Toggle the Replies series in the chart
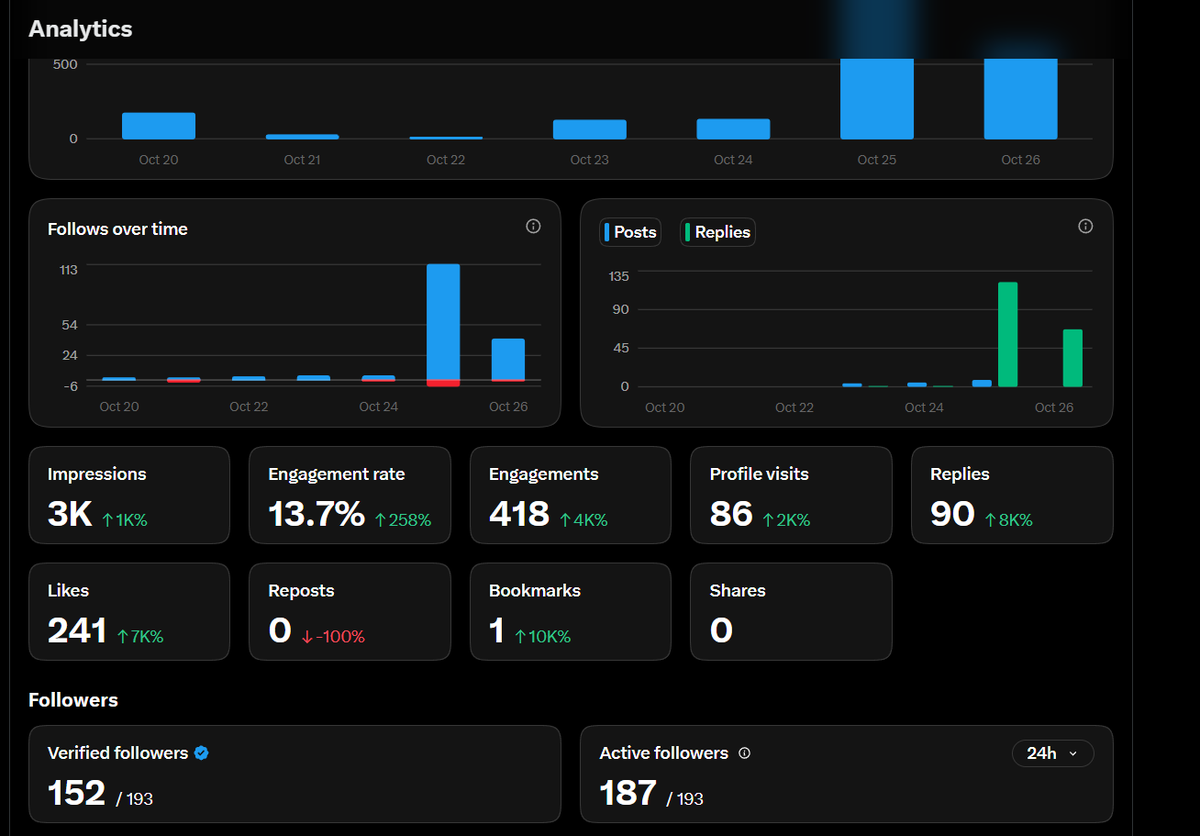This screenshot has height=836, width=1200. pyautogui.click(x=717, y=232)
